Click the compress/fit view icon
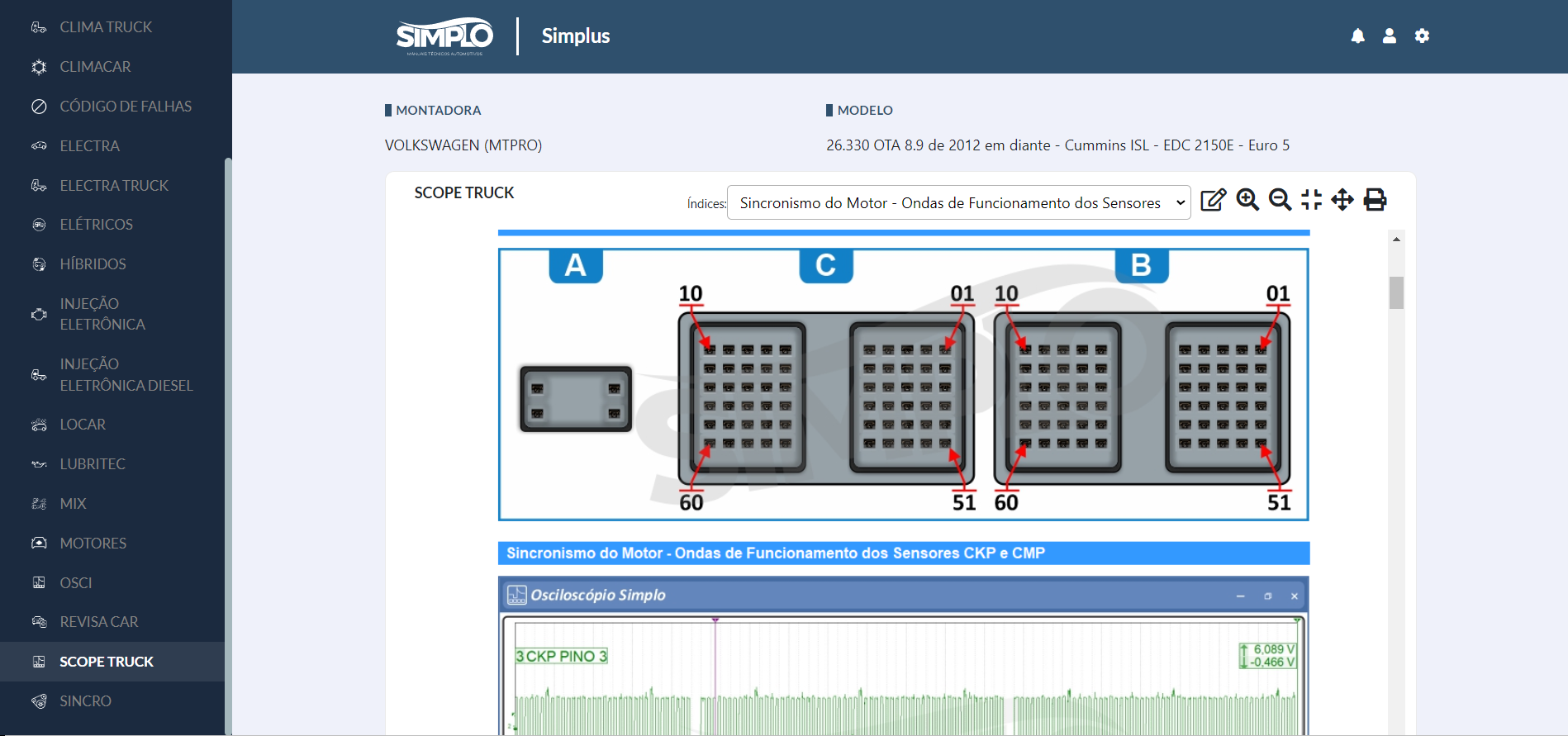Screen dimensions: 1568x736 1311,200
